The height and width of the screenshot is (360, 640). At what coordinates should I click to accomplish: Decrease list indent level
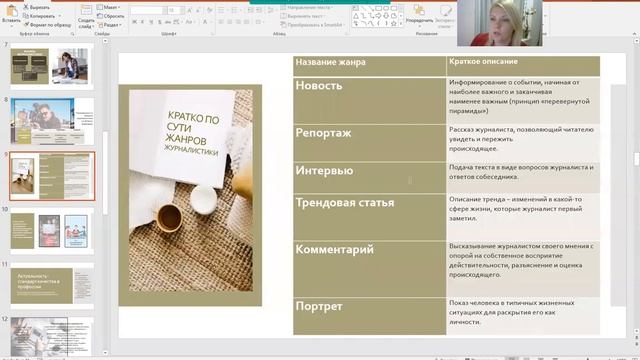point(250,10)
